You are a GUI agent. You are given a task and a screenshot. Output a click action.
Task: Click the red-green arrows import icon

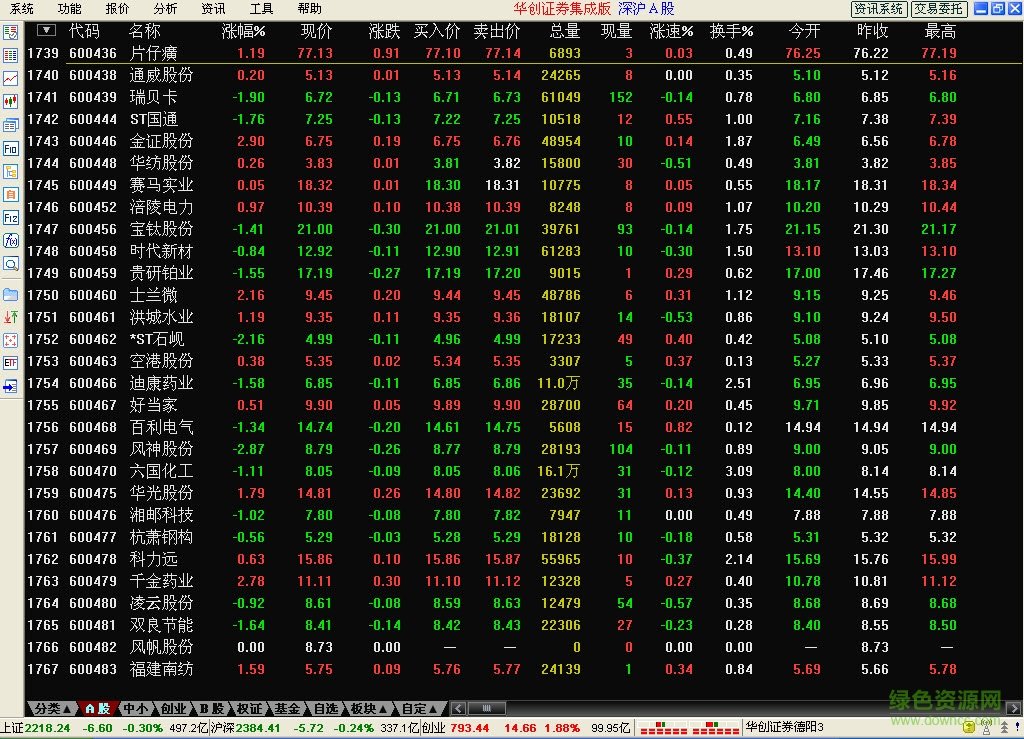point(13,315)
